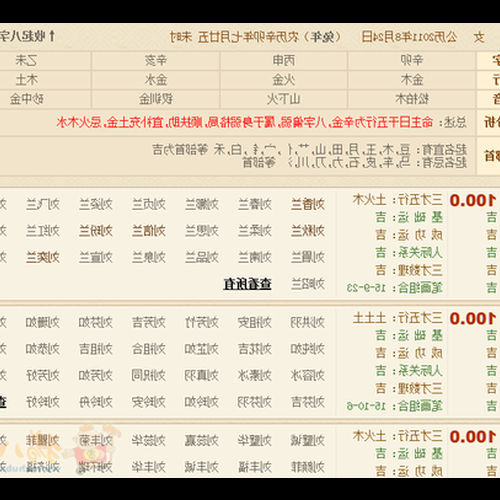Viewport: 500px width, 500px height.
Task: Open the name 刘芷如
Action: tap(202, 349)
